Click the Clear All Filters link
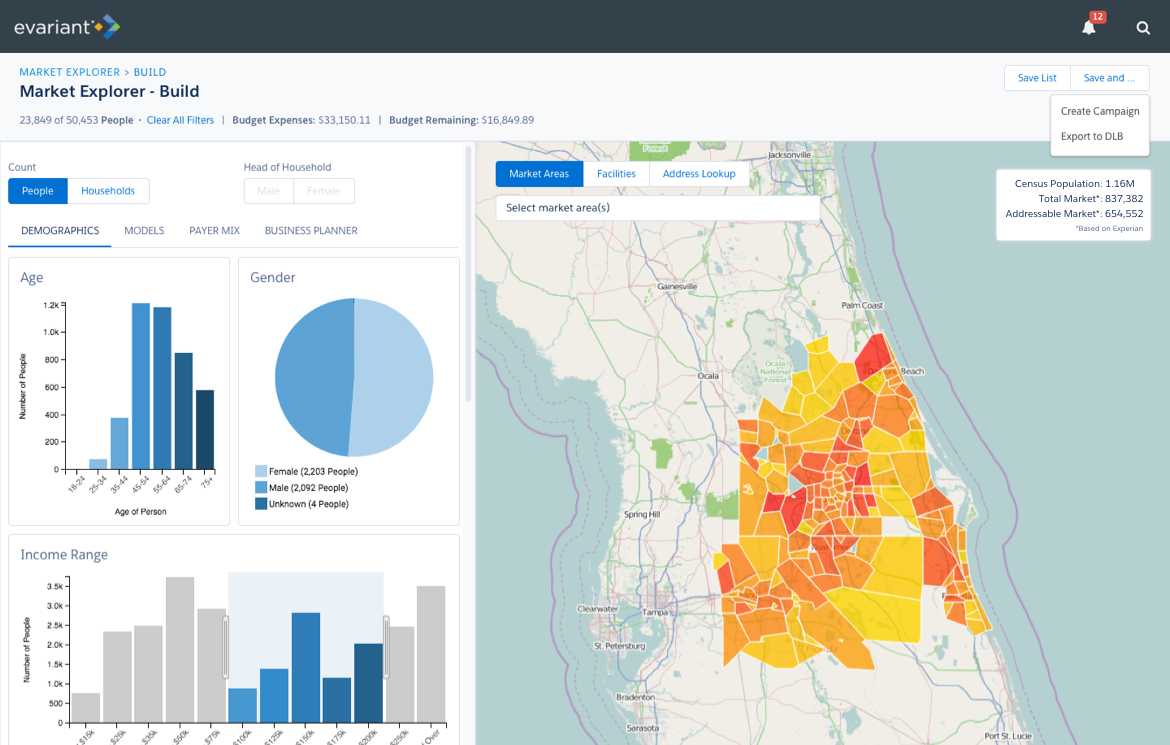1170x745 pixels. coord(180,119)
